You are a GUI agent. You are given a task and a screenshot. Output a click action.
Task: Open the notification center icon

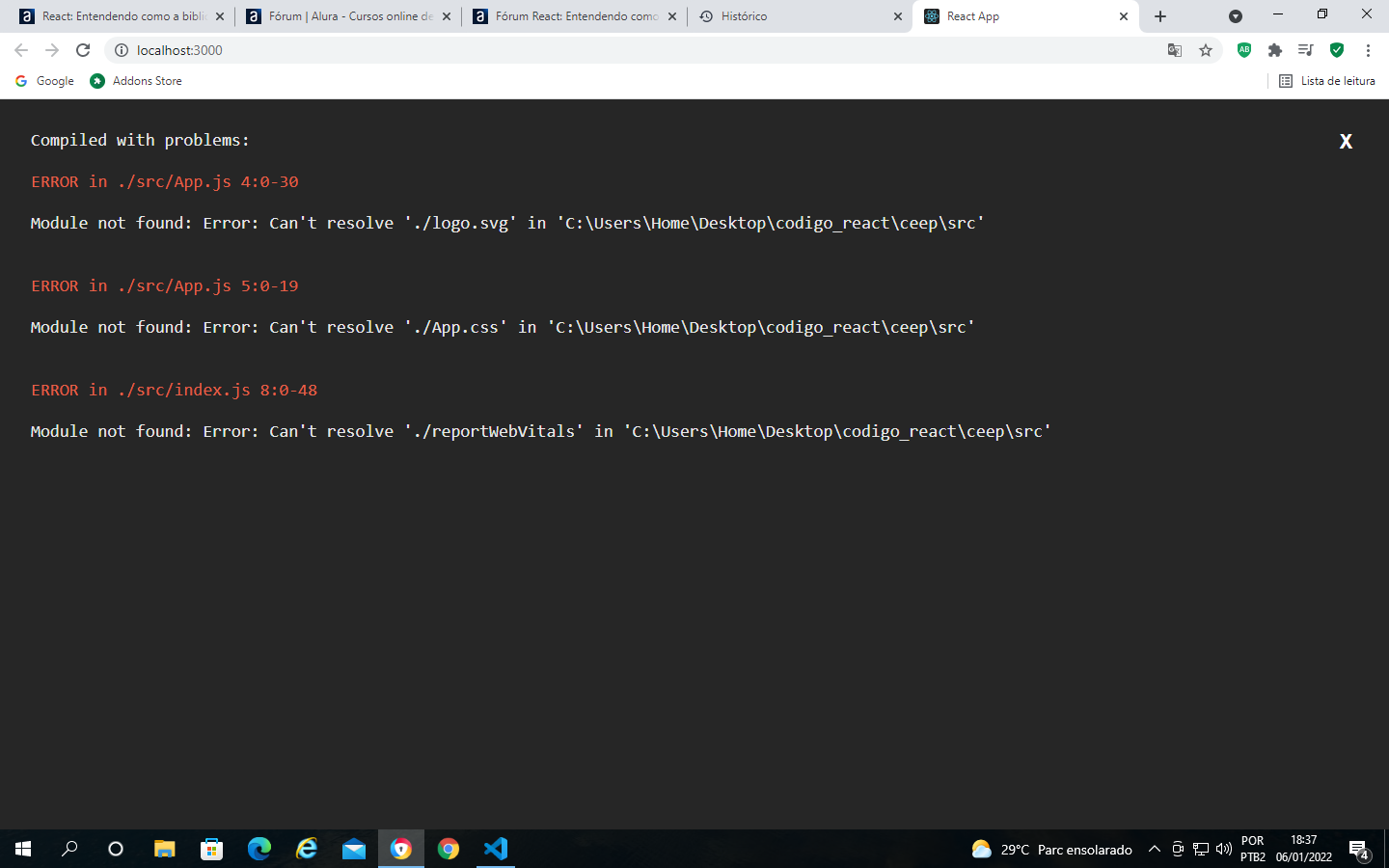click(x=1360, y=850)
